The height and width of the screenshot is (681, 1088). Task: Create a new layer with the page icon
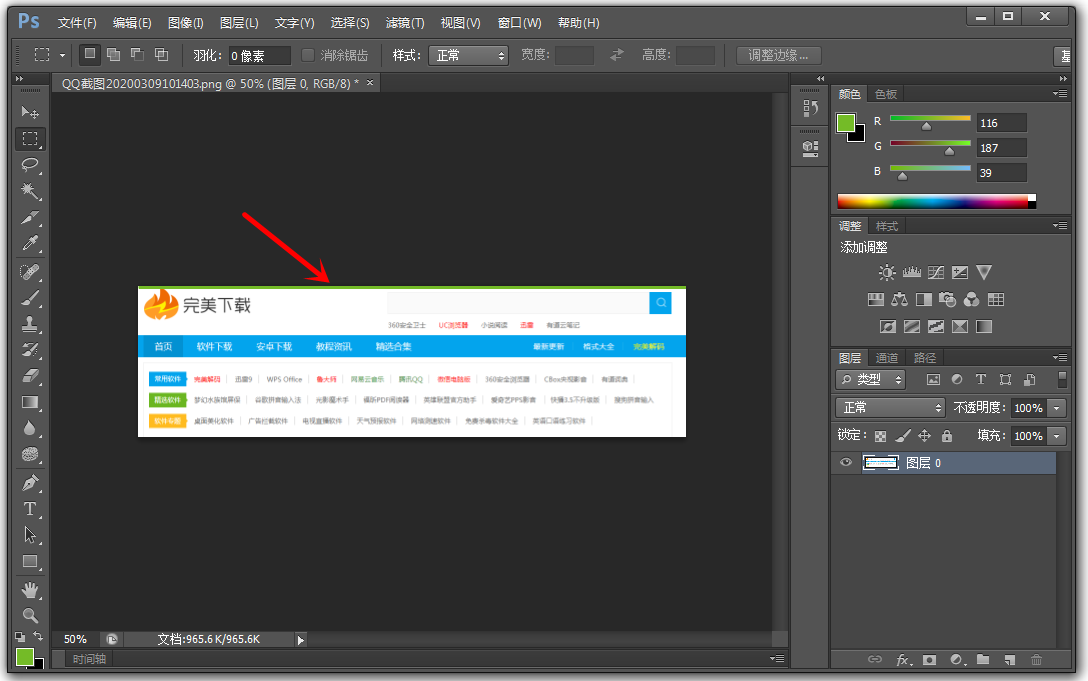pos(1010,659)
